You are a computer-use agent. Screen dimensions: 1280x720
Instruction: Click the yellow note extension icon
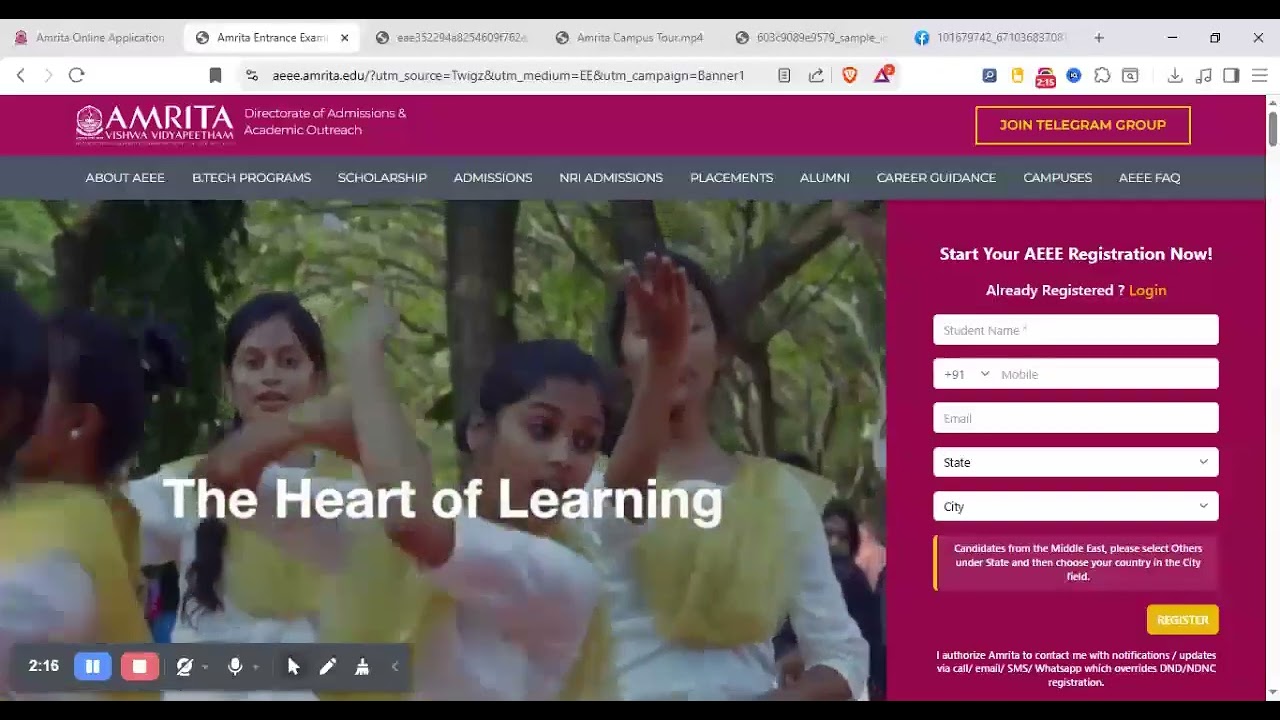pyautogui.click(x=1017, y=75)
